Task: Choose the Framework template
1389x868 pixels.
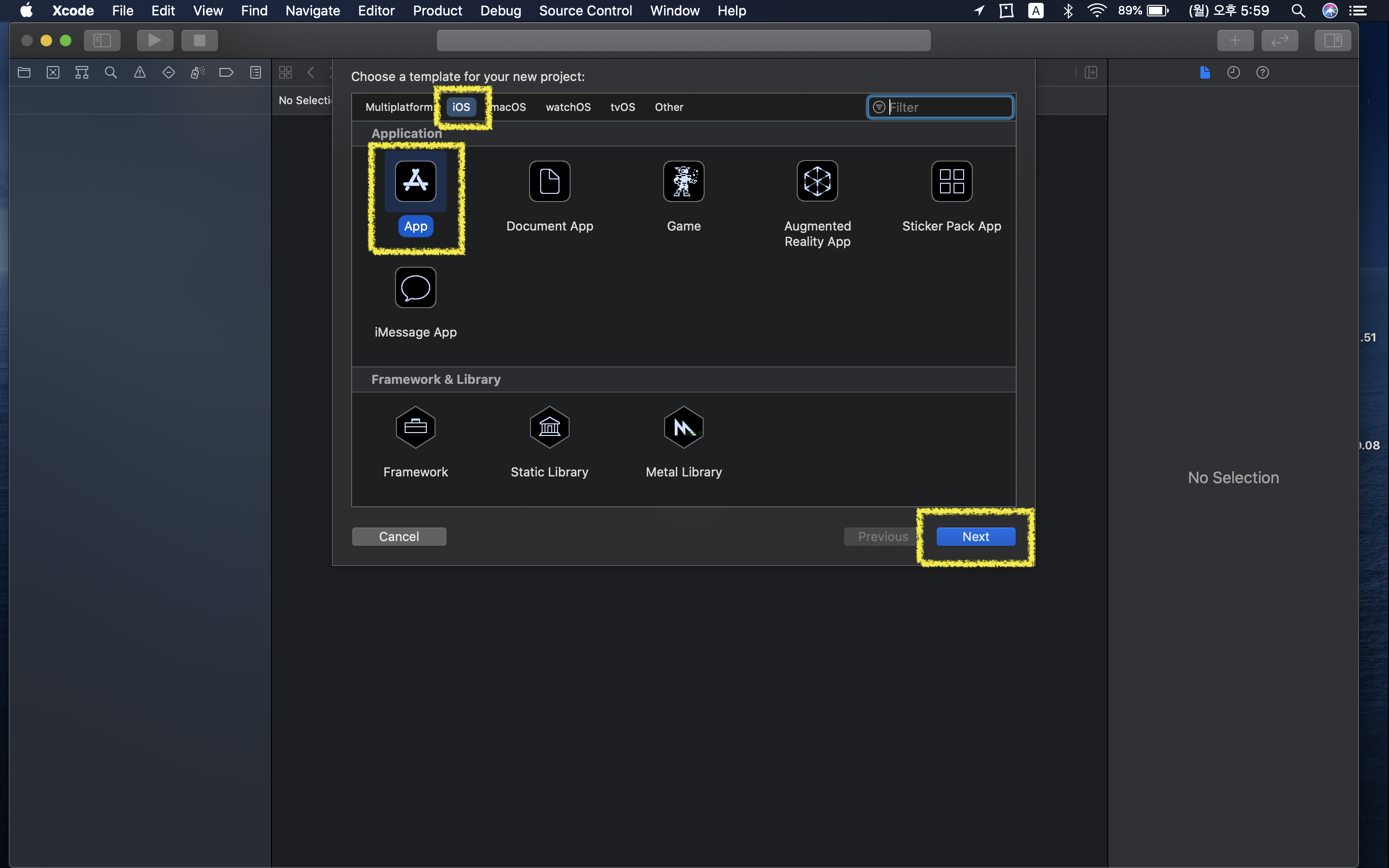Action: pos(415,428)
